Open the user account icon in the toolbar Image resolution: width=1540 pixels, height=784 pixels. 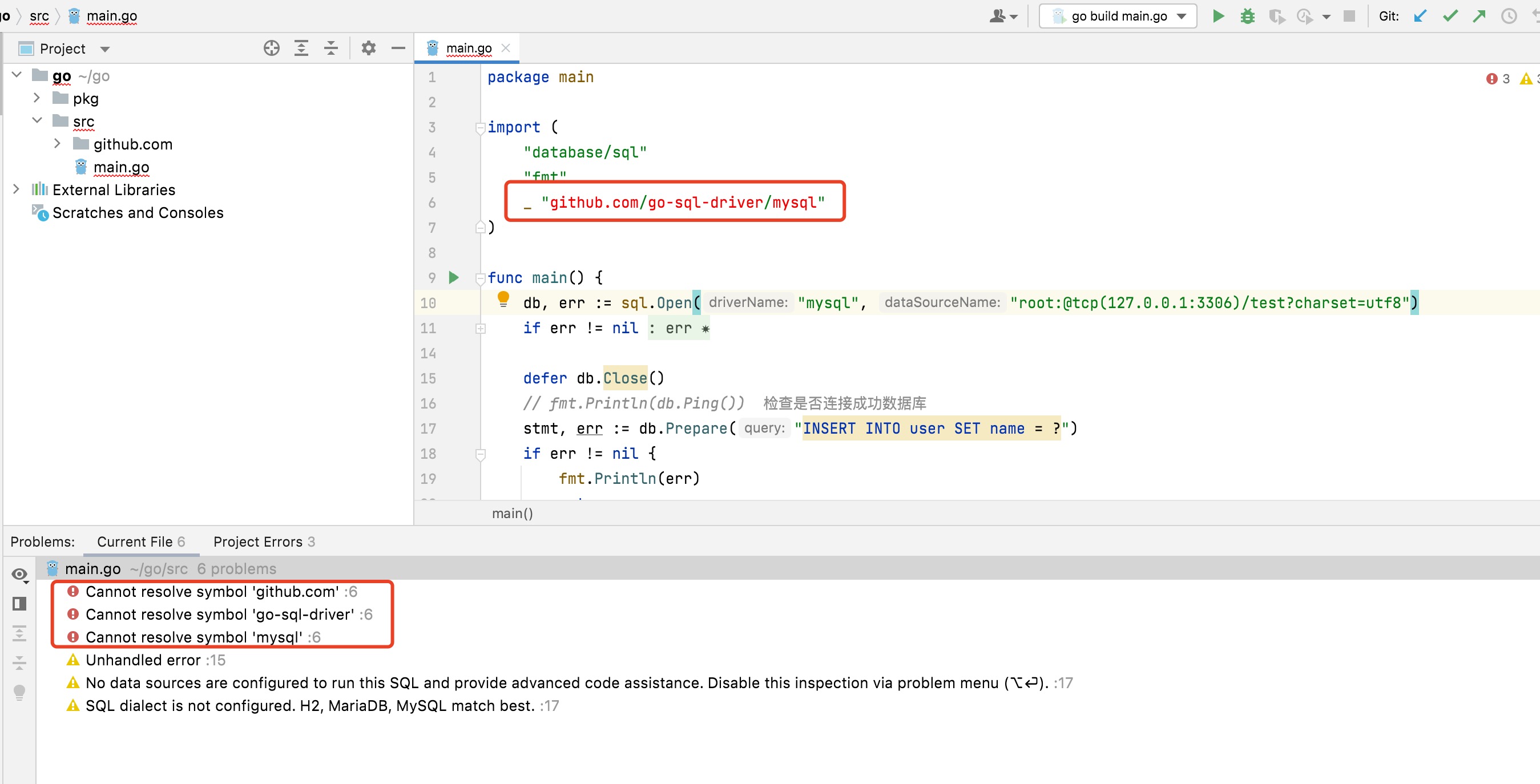pyautogui.click(x=1002, y=16)
